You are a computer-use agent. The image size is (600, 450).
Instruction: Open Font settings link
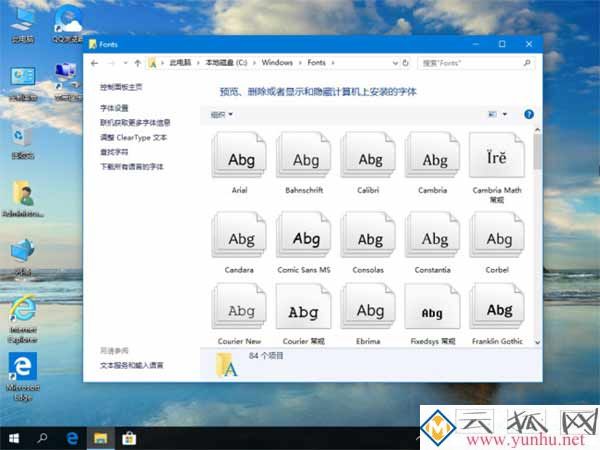[x=114, y=108]
